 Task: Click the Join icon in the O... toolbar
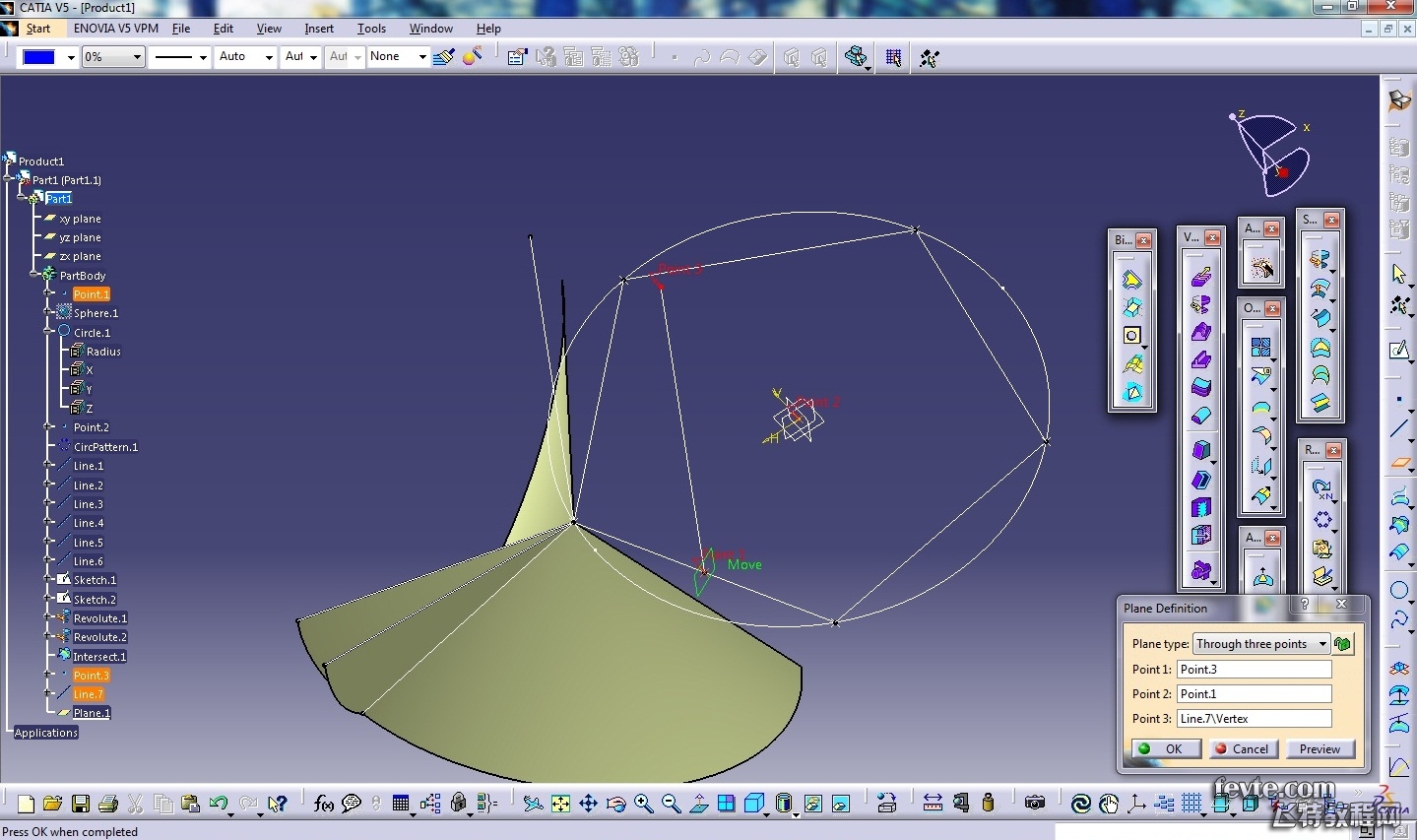pyautogui.click(x=1260, y=347)
